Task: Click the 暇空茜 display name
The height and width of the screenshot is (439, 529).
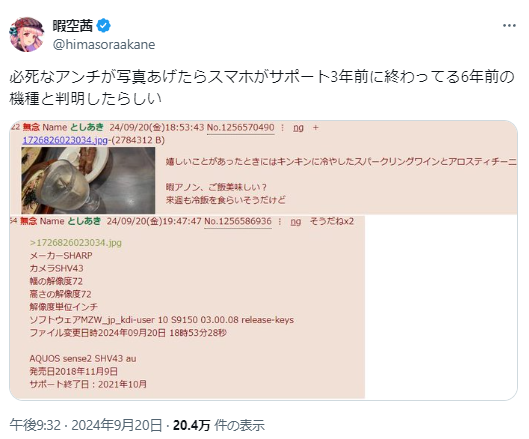Action: point(73,26)
